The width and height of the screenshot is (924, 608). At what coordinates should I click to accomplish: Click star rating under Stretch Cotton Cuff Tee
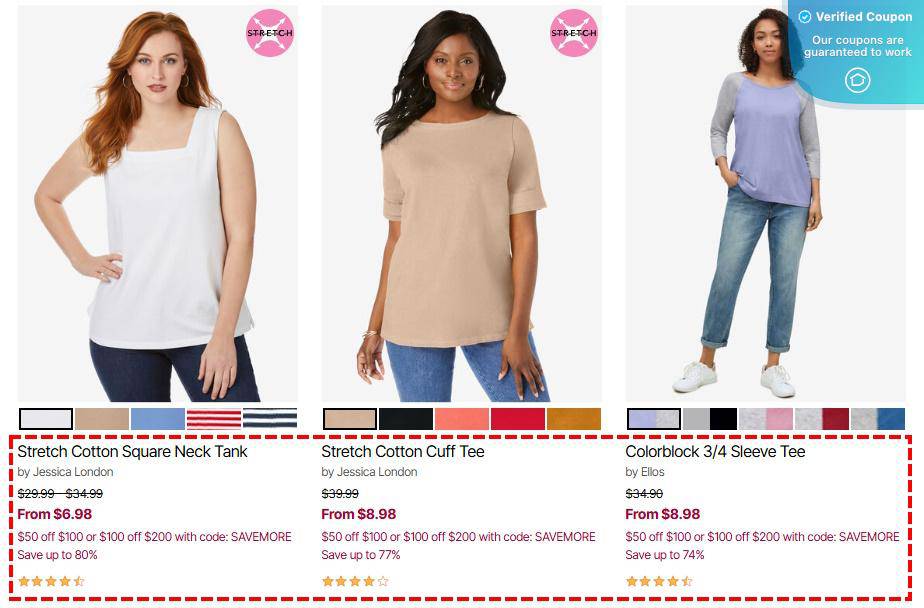point(355,581)
